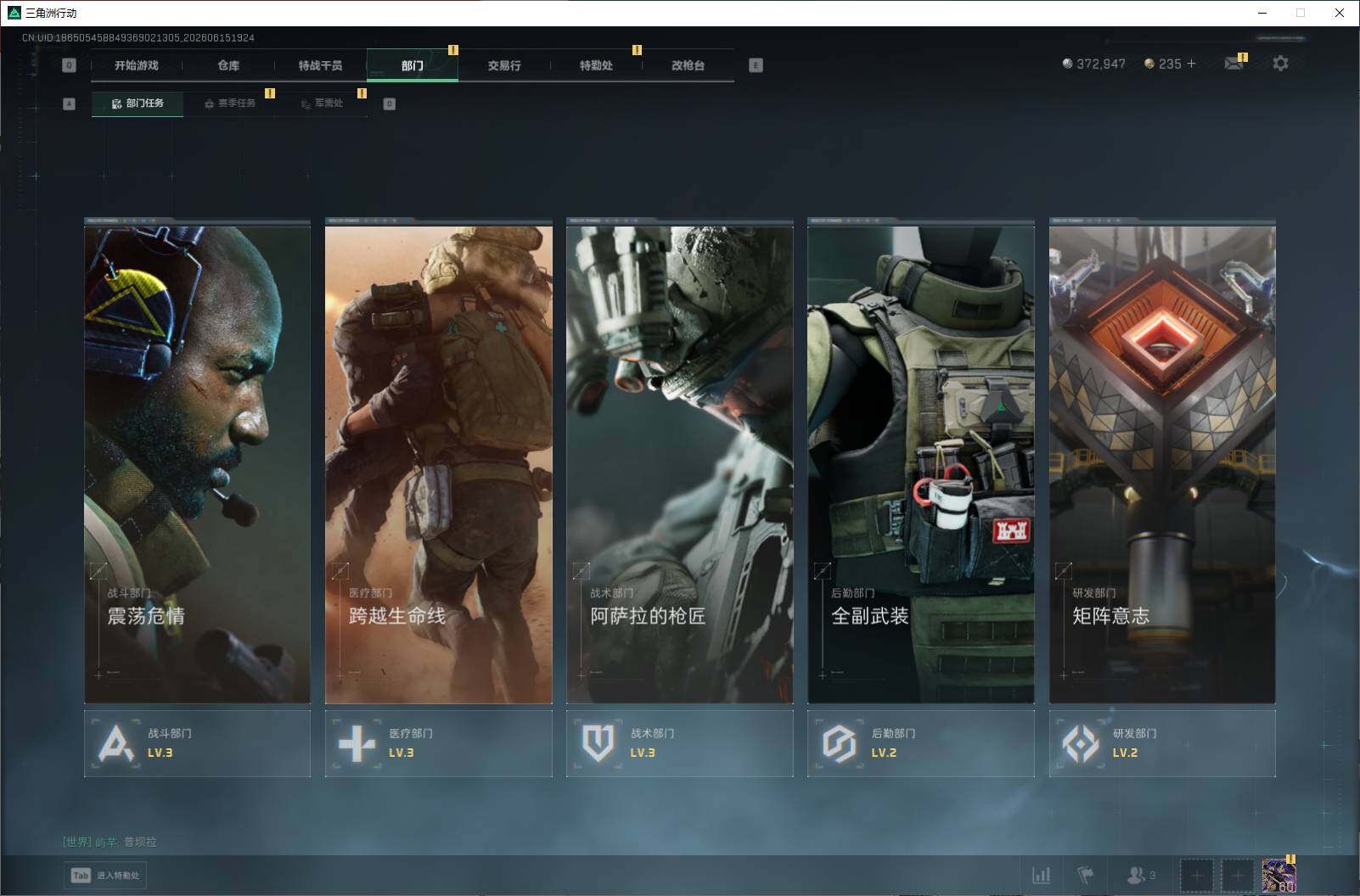Click the 医疗部门 LV.3 level panel
The height and width of the screenshot is (896, 1360).
coord(438,743)
